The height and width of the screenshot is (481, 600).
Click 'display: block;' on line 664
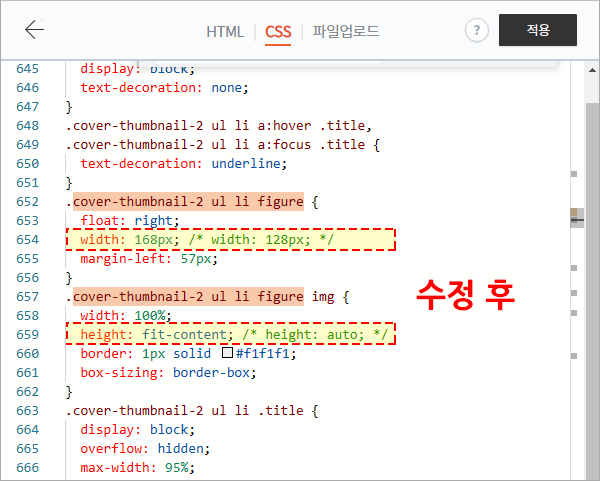138,430
